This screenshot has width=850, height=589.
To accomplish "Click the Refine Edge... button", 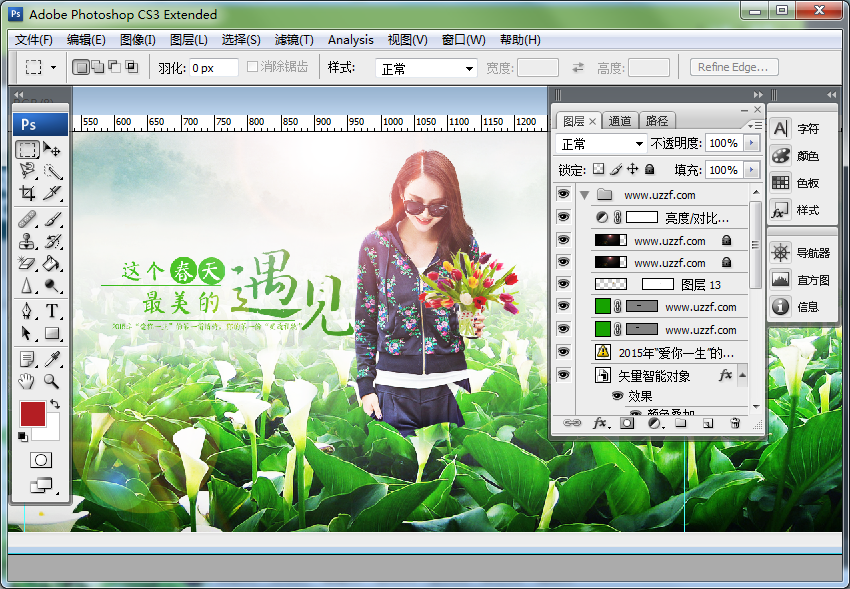I will [x=734, y=67].
